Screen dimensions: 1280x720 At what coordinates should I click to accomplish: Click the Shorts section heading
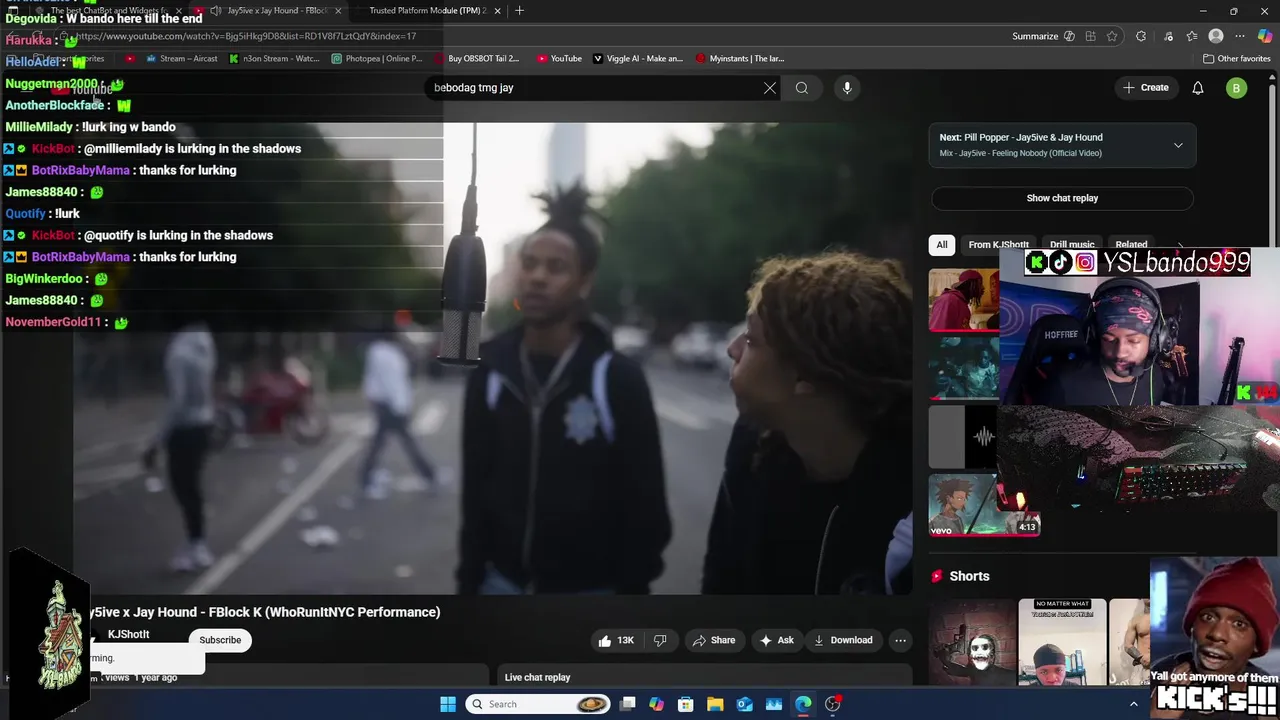[x=969, y=576]
